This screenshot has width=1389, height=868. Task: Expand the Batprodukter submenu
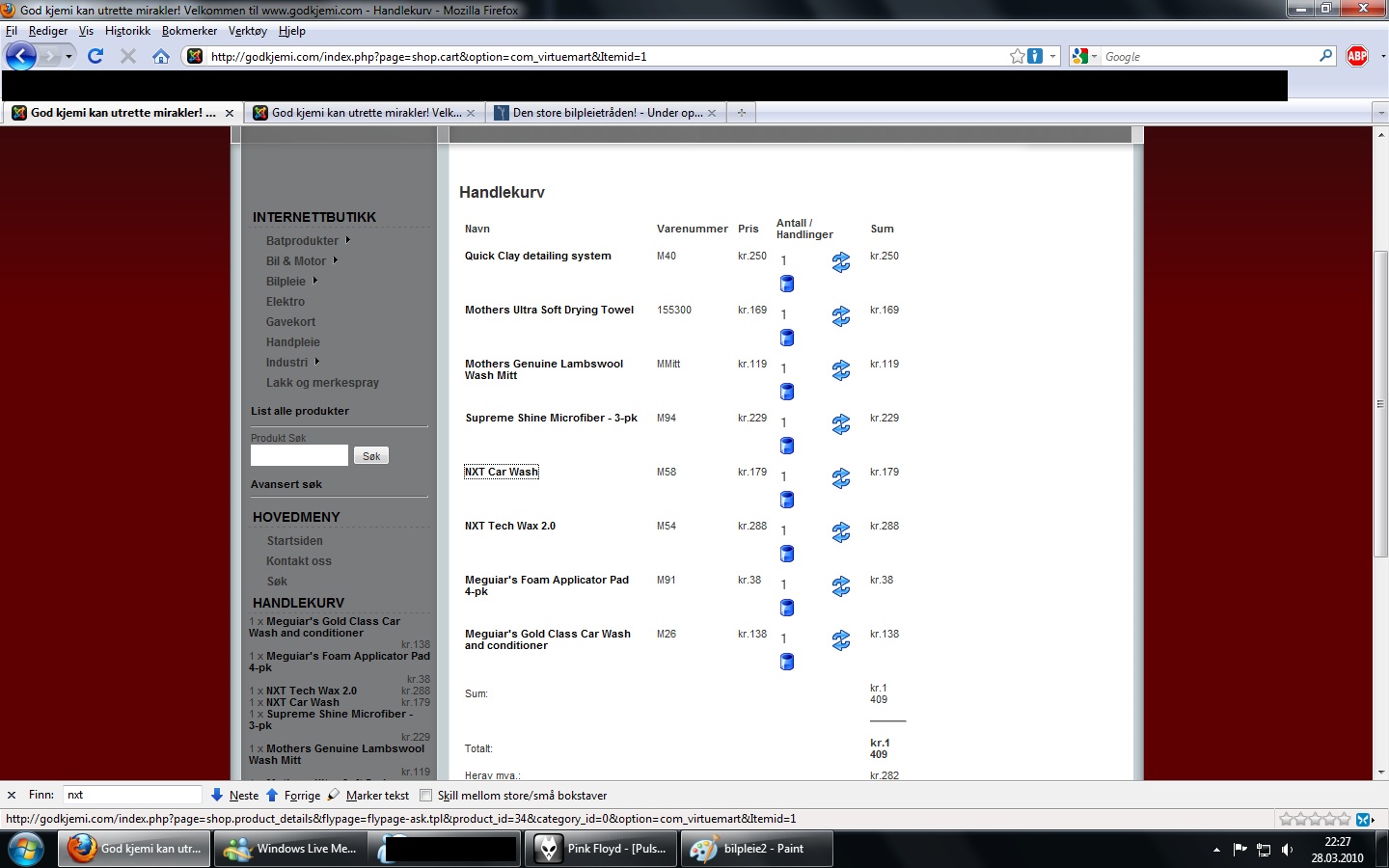pos(348,240)
